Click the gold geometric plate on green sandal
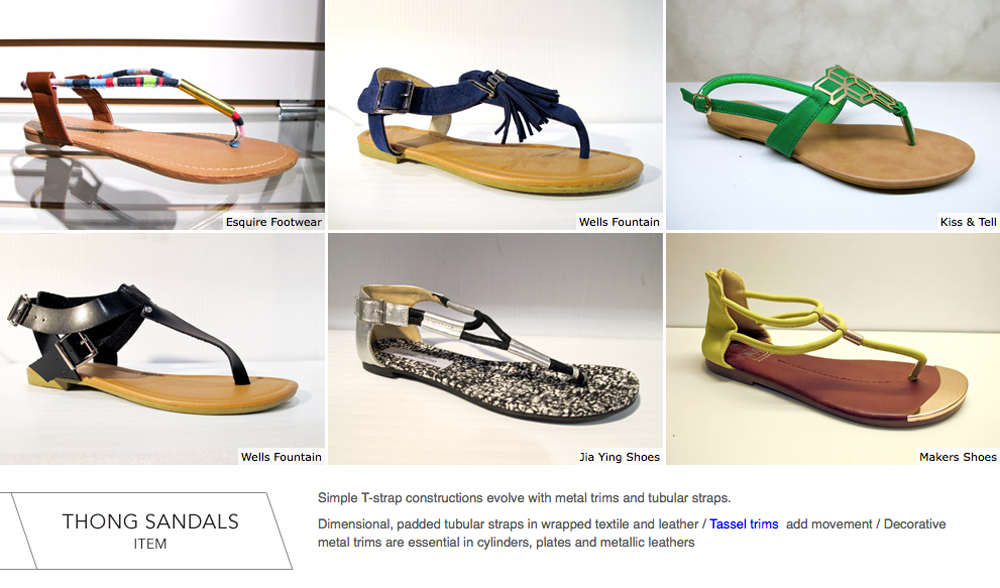 coord(855,88)
